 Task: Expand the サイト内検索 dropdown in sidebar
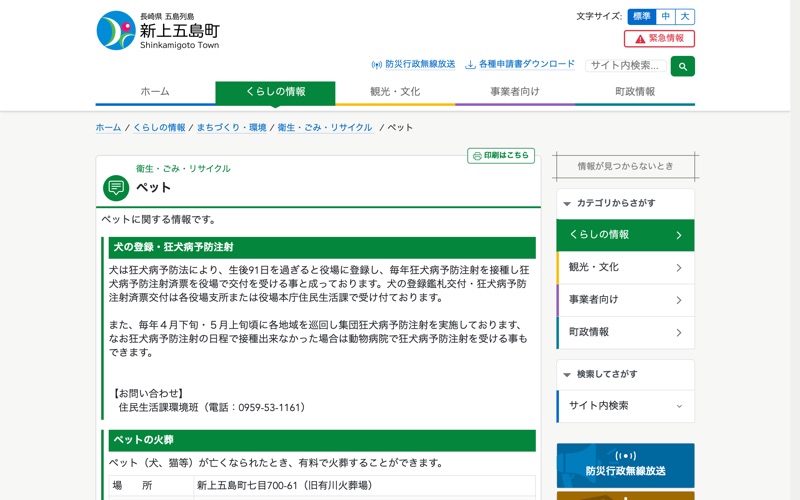pyautogui.click(x=626, y=406)
